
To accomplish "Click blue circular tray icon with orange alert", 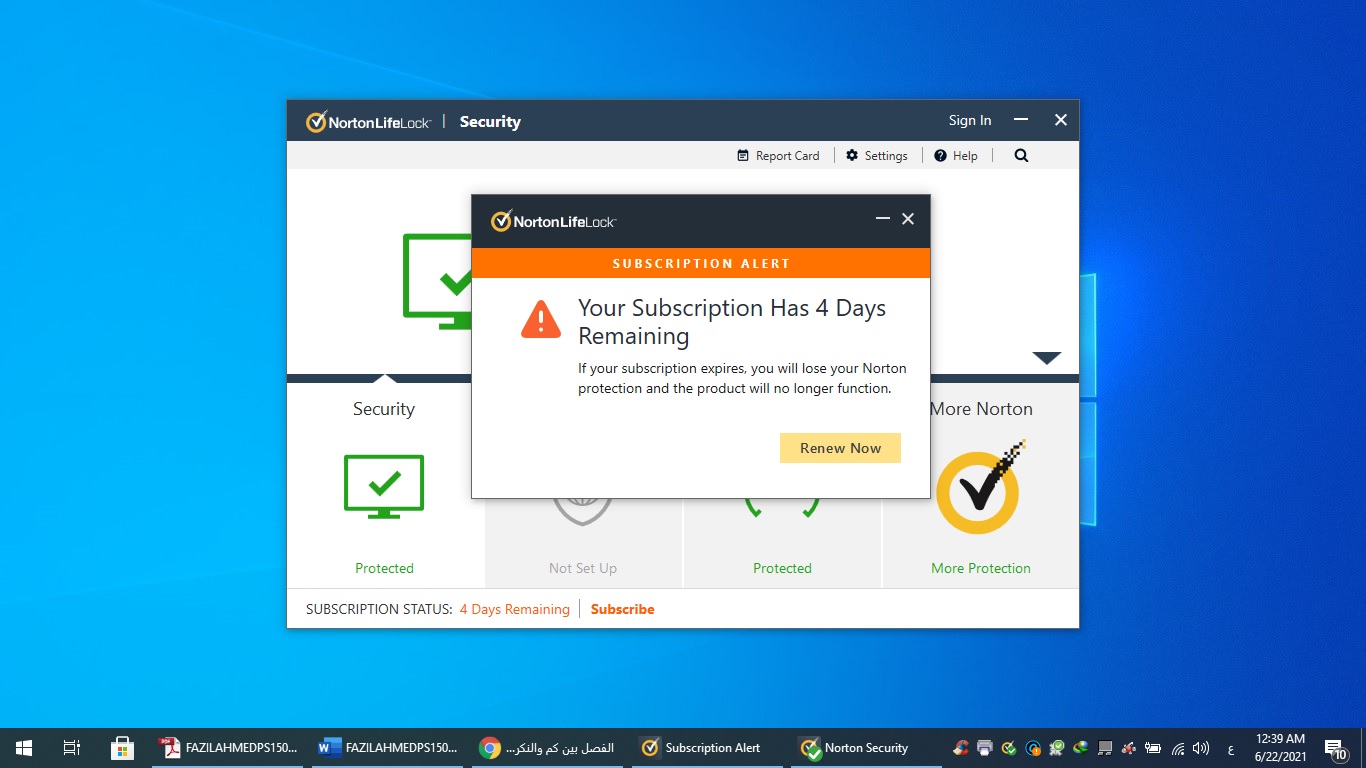I will click(1033, 748).
